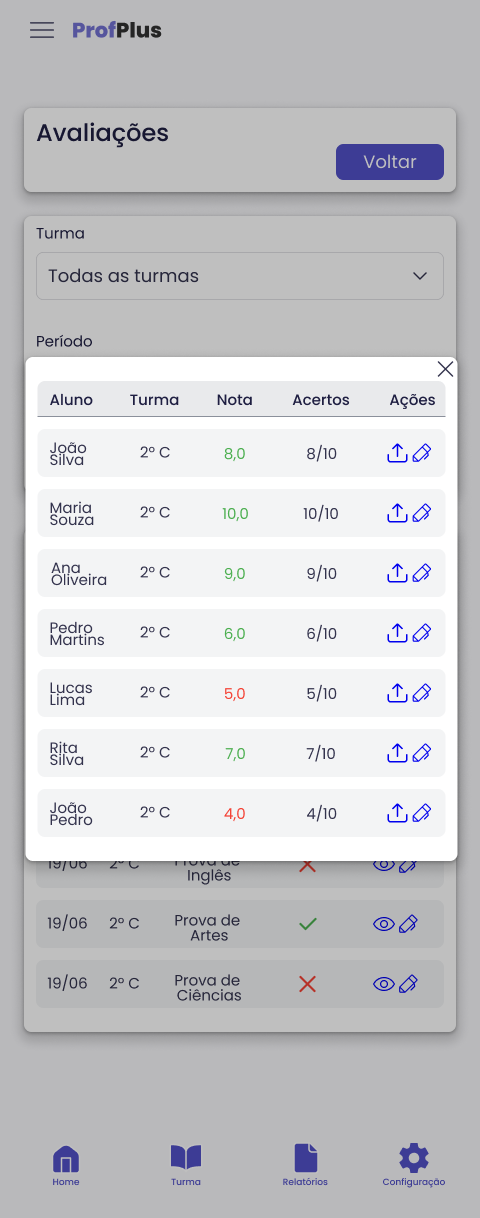Upload file for João Silva
Viewport: 480px width, 1218px height.
397,453
